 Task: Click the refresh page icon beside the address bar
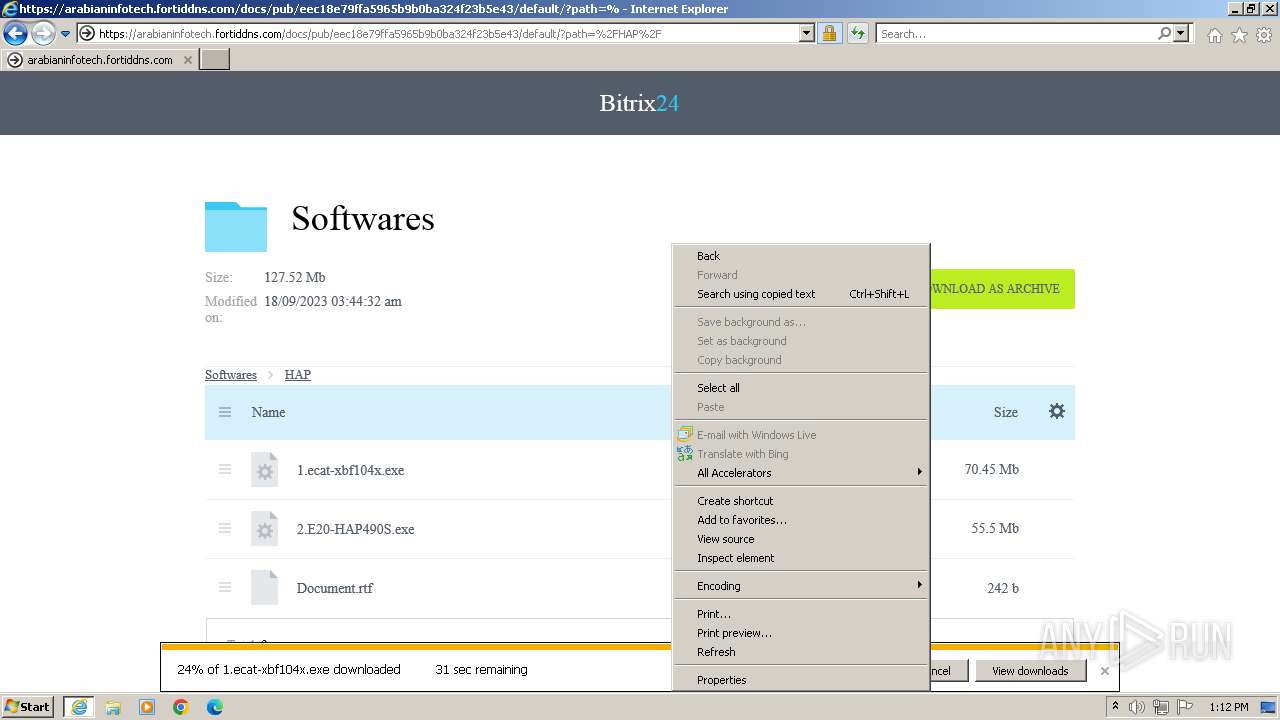pyautogui.click(x=858, y=33)
